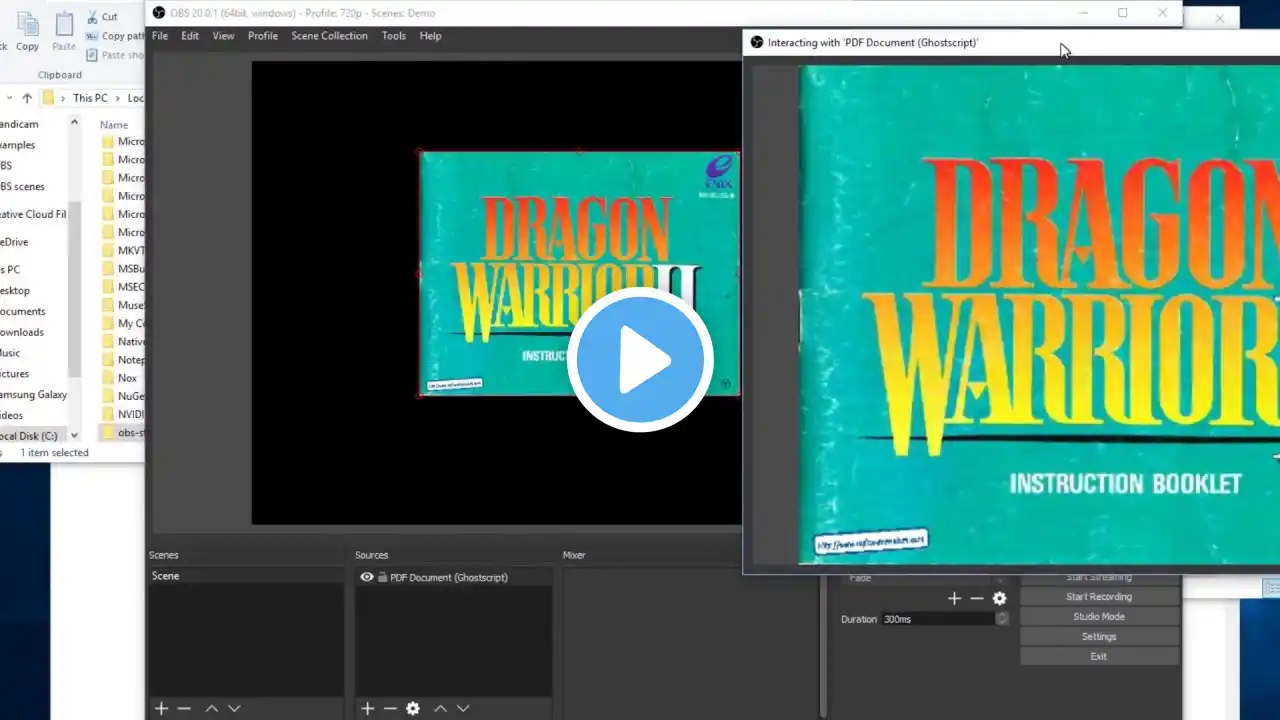Select the NuGe folder in file list
The width and height of the screenshot is (1280, 720).
[122, 396]
